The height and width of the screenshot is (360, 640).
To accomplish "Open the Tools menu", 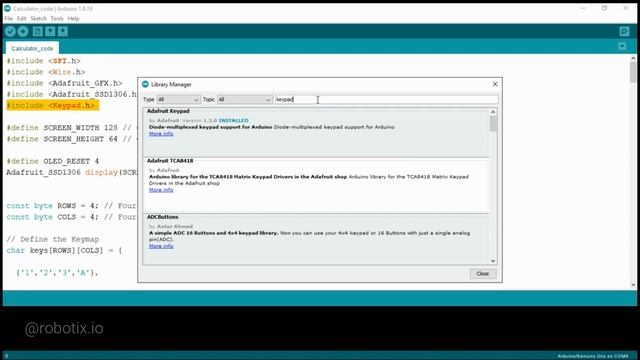I will click(57, 18).
